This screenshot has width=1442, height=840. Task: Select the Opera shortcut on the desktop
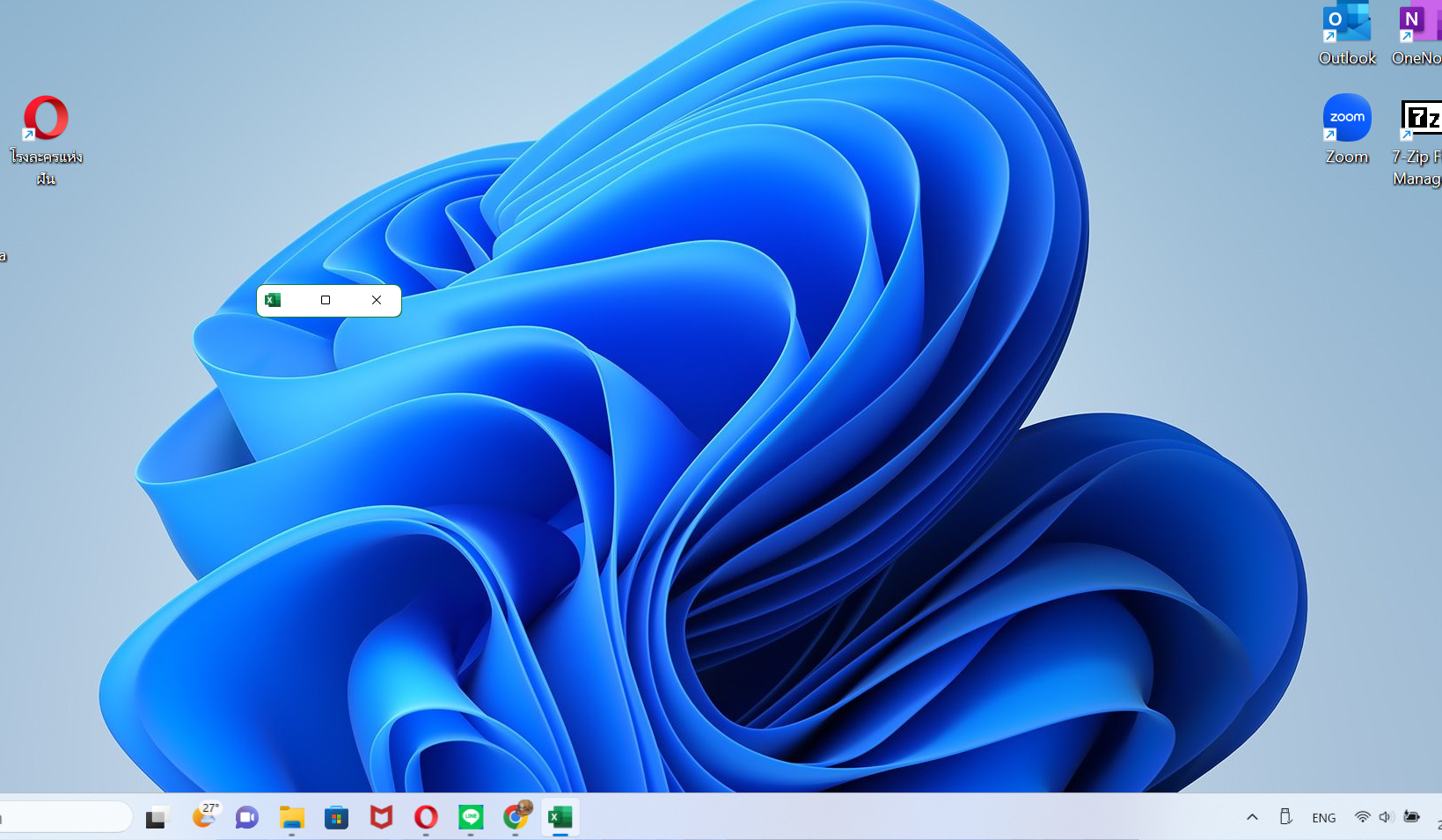coord(46,140)
